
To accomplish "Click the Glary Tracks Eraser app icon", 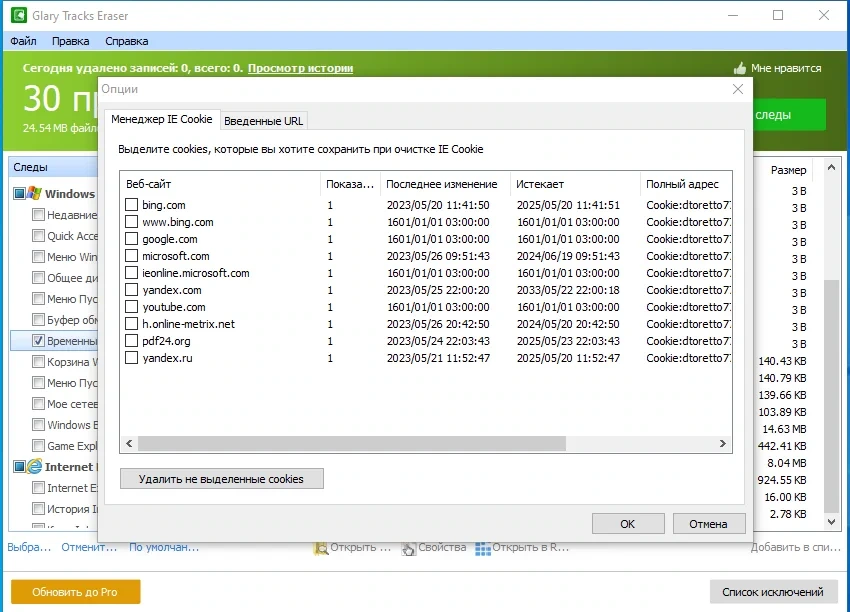I will (19, 15).
